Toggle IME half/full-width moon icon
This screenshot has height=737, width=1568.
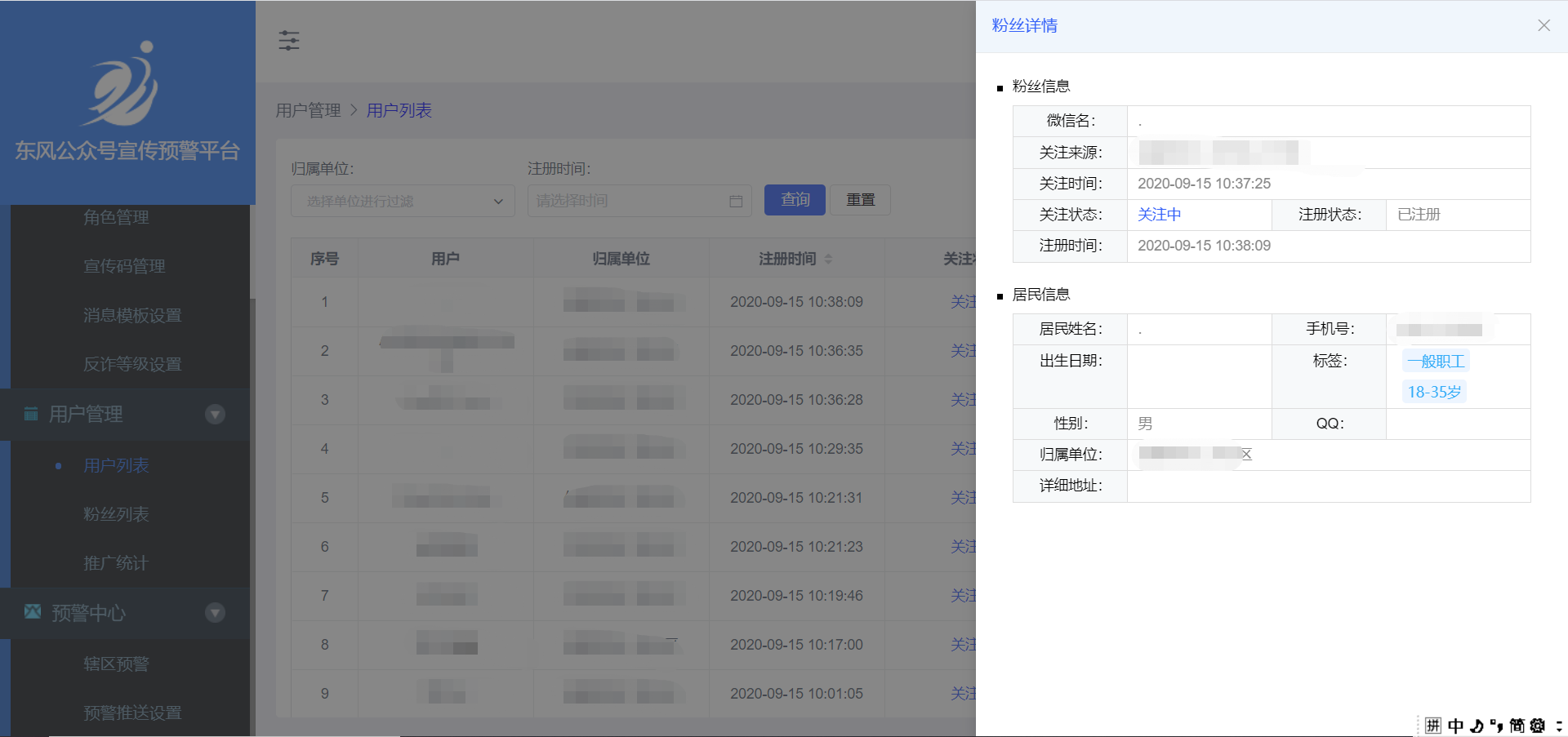[1476, 726]
